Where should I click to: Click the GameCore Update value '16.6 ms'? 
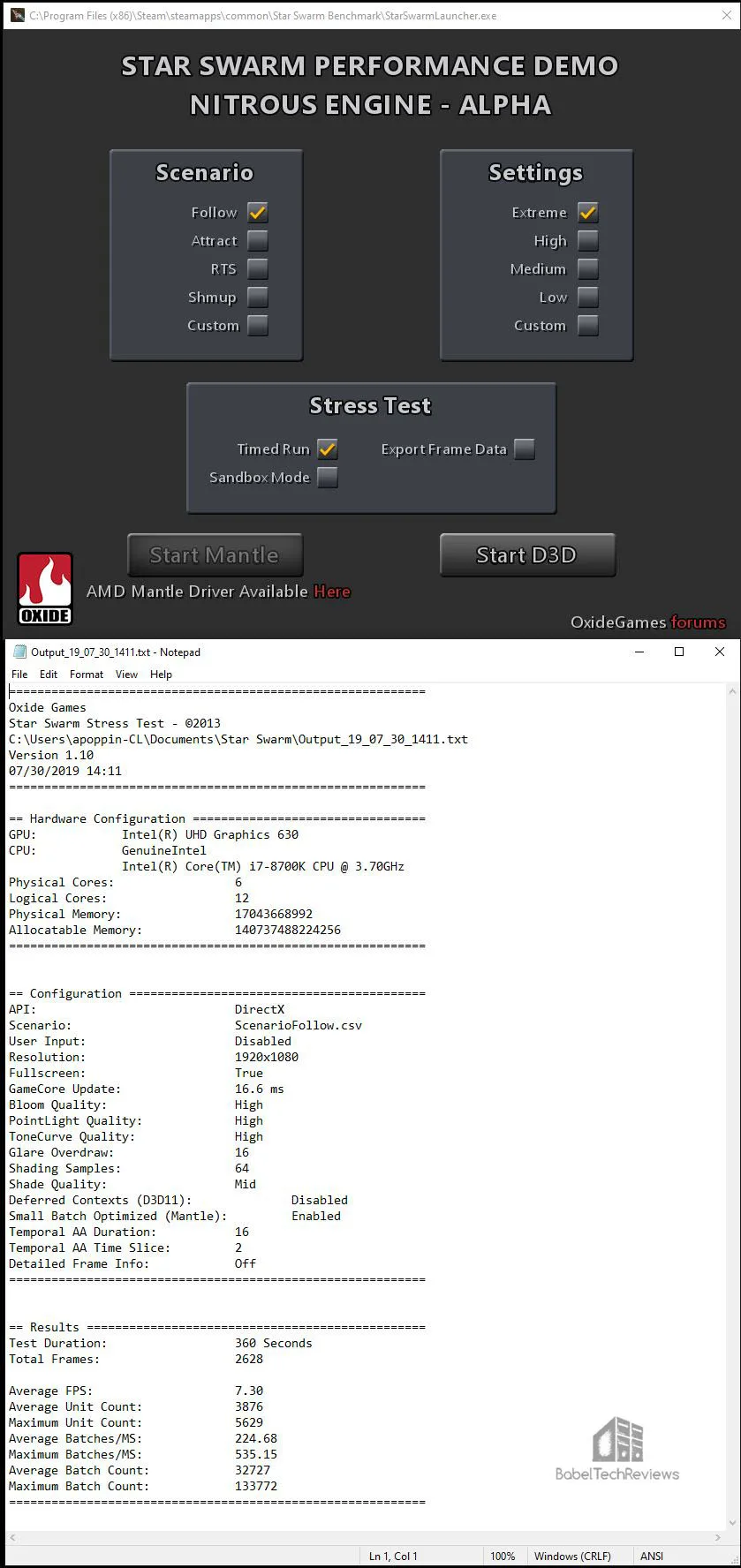(260, 1089)
